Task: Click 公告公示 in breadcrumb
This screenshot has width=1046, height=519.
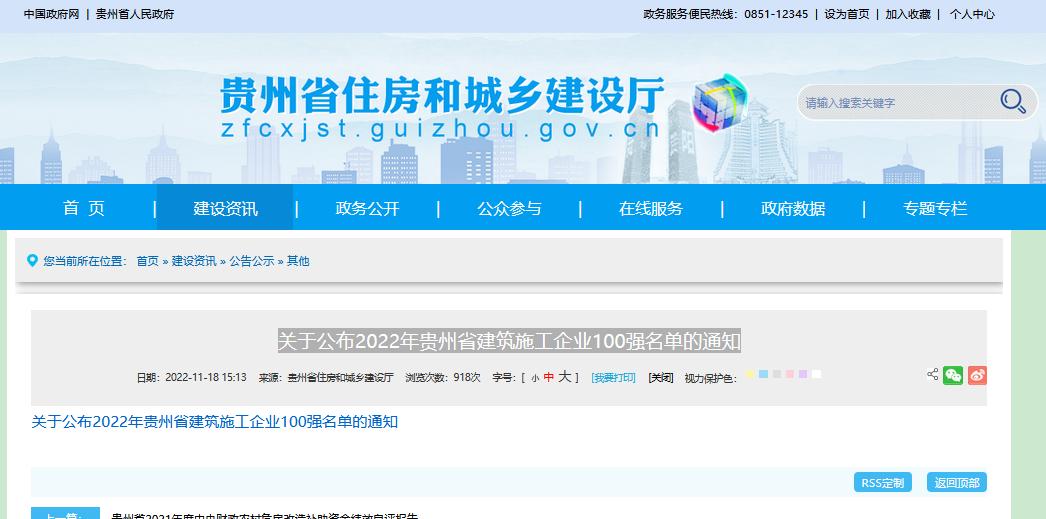Action: pyautogui.click(x=252, y=261)
